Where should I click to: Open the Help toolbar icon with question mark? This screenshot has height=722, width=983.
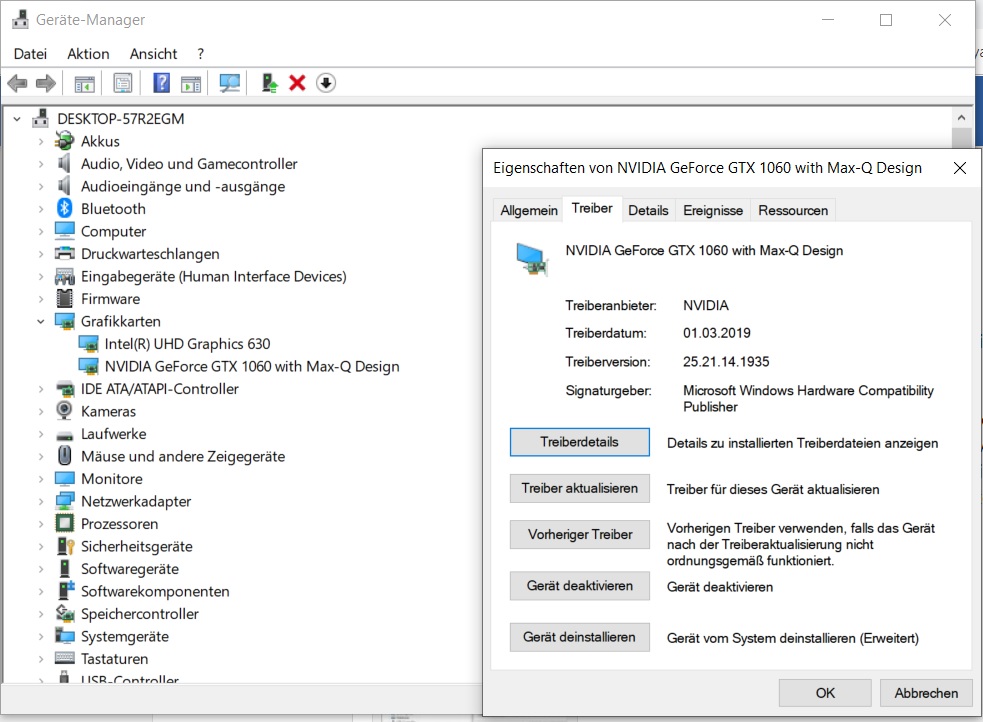162,83
